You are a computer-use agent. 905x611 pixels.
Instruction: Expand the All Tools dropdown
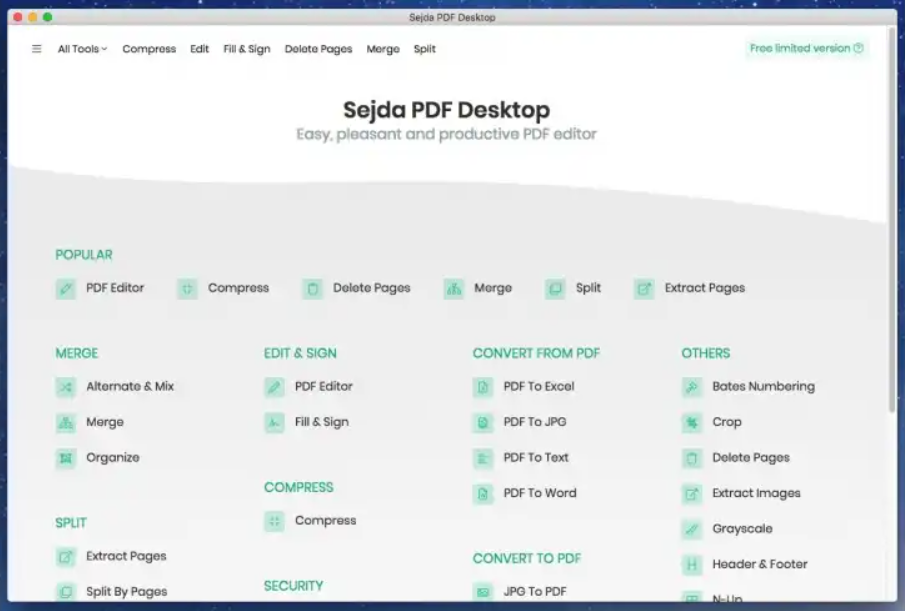point(82,49)
